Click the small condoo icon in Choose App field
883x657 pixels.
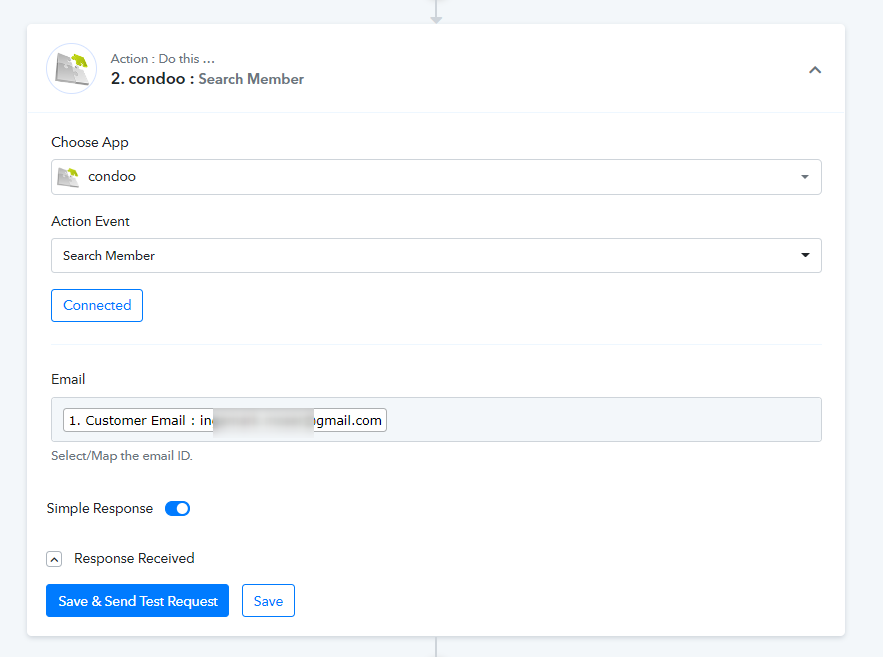68,177
